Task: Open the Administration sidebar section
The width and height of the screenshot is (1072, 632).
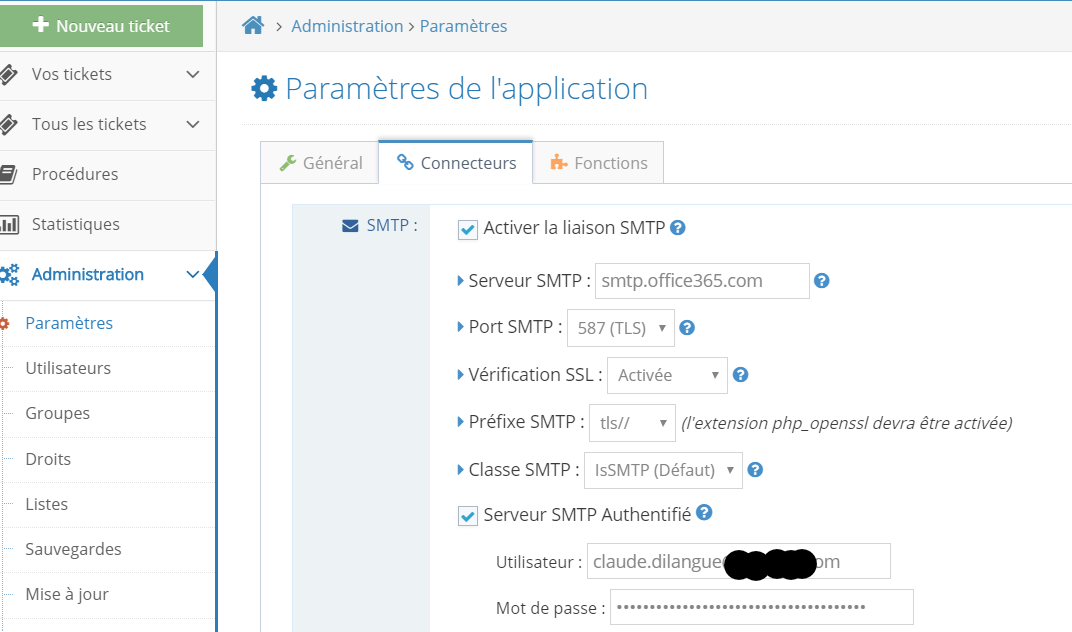Action: pos(107,275)
